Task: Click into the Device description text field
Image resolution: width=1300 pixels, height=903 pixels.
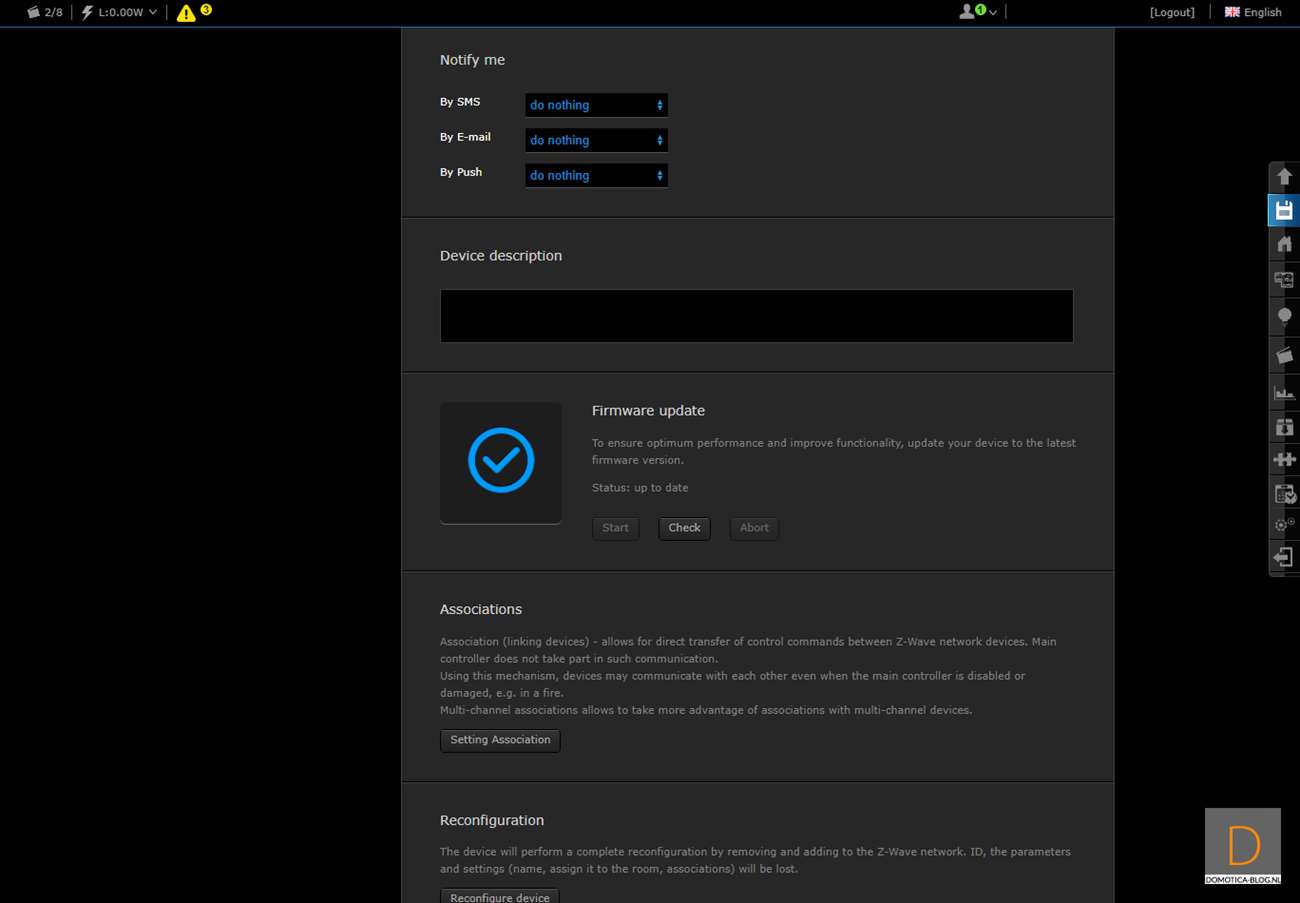Action: point(756,316)
